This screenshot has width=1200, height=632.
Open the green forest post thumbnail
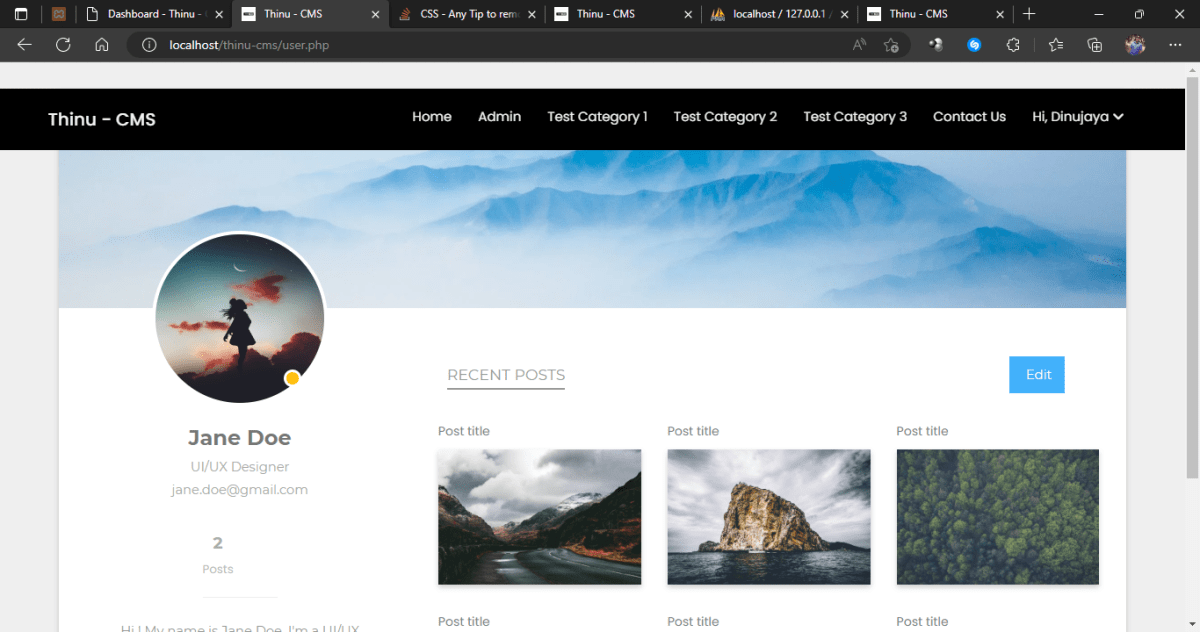[x=997, y=517]
